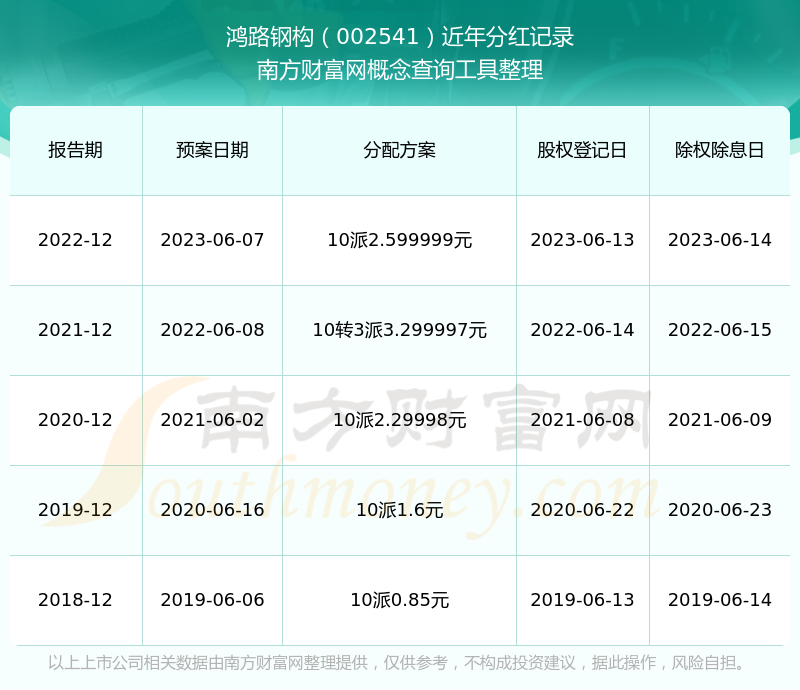The image size is (800, 690).
Task: Select record date 2022-06-14
Action: point(582,330)
